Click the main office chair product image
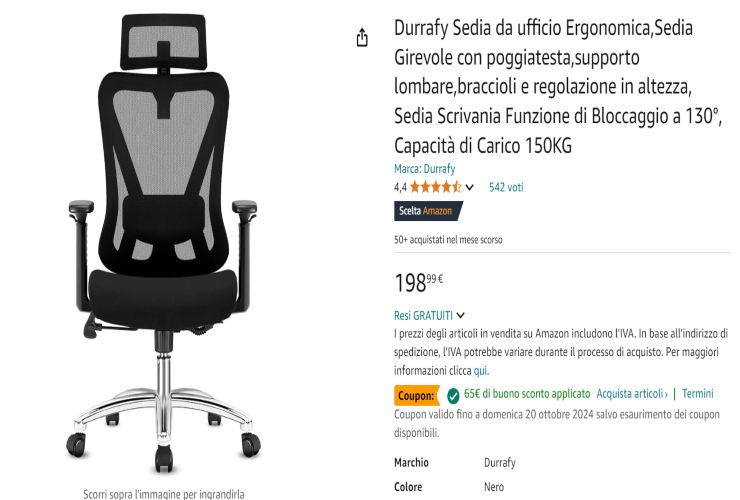740x500 pixels. coord(163,243)
